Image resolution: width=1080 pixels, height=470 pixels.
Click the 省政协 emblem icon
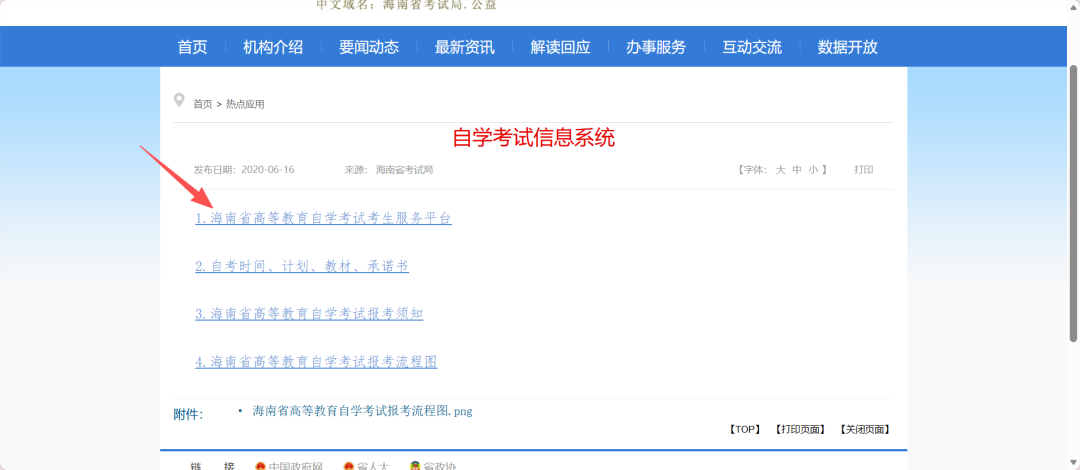click(415, 467)
